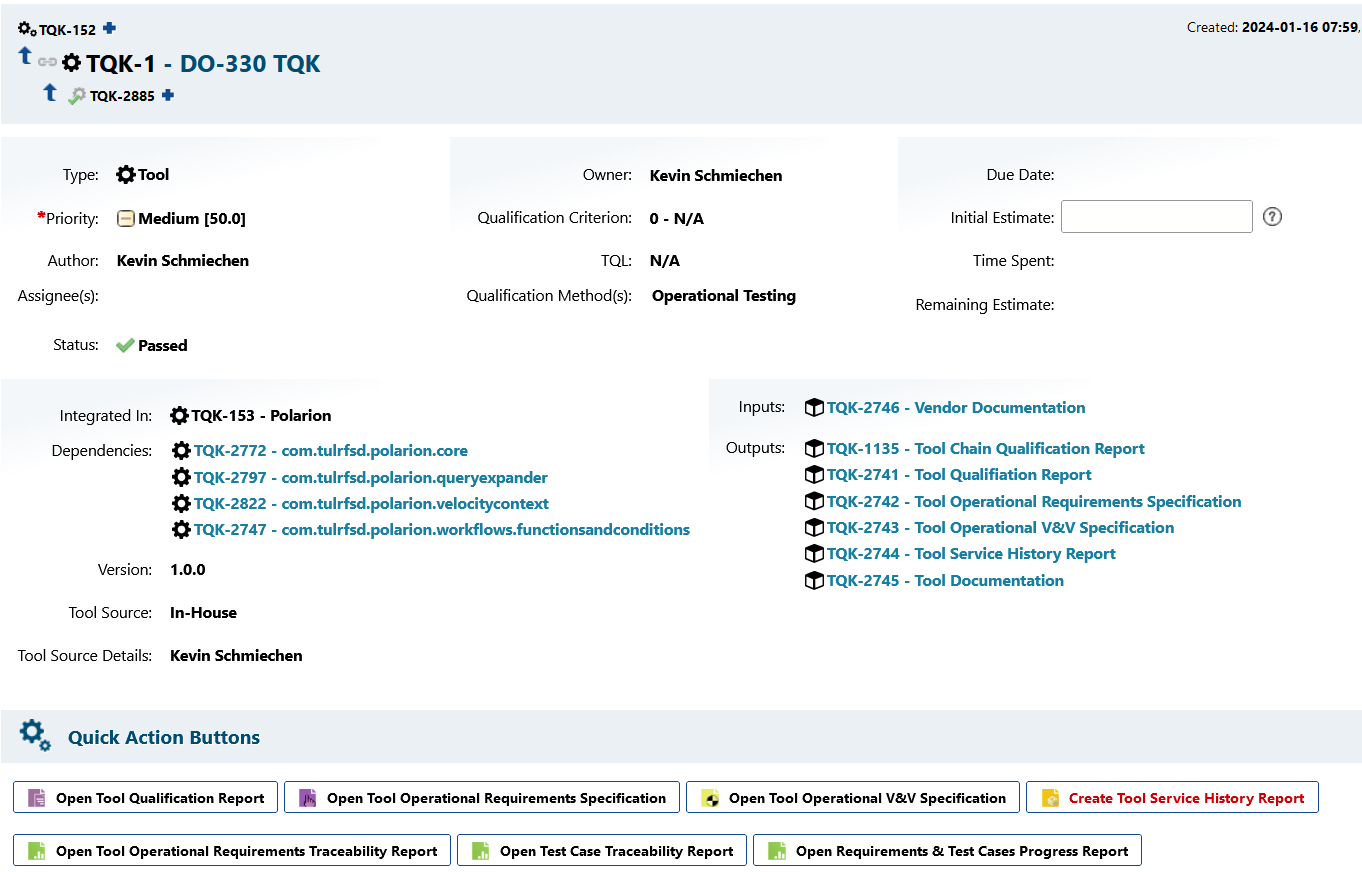1362x872 pixels.
Task: Click the up-arrow icon above the chain link
Action: (24, 56)
